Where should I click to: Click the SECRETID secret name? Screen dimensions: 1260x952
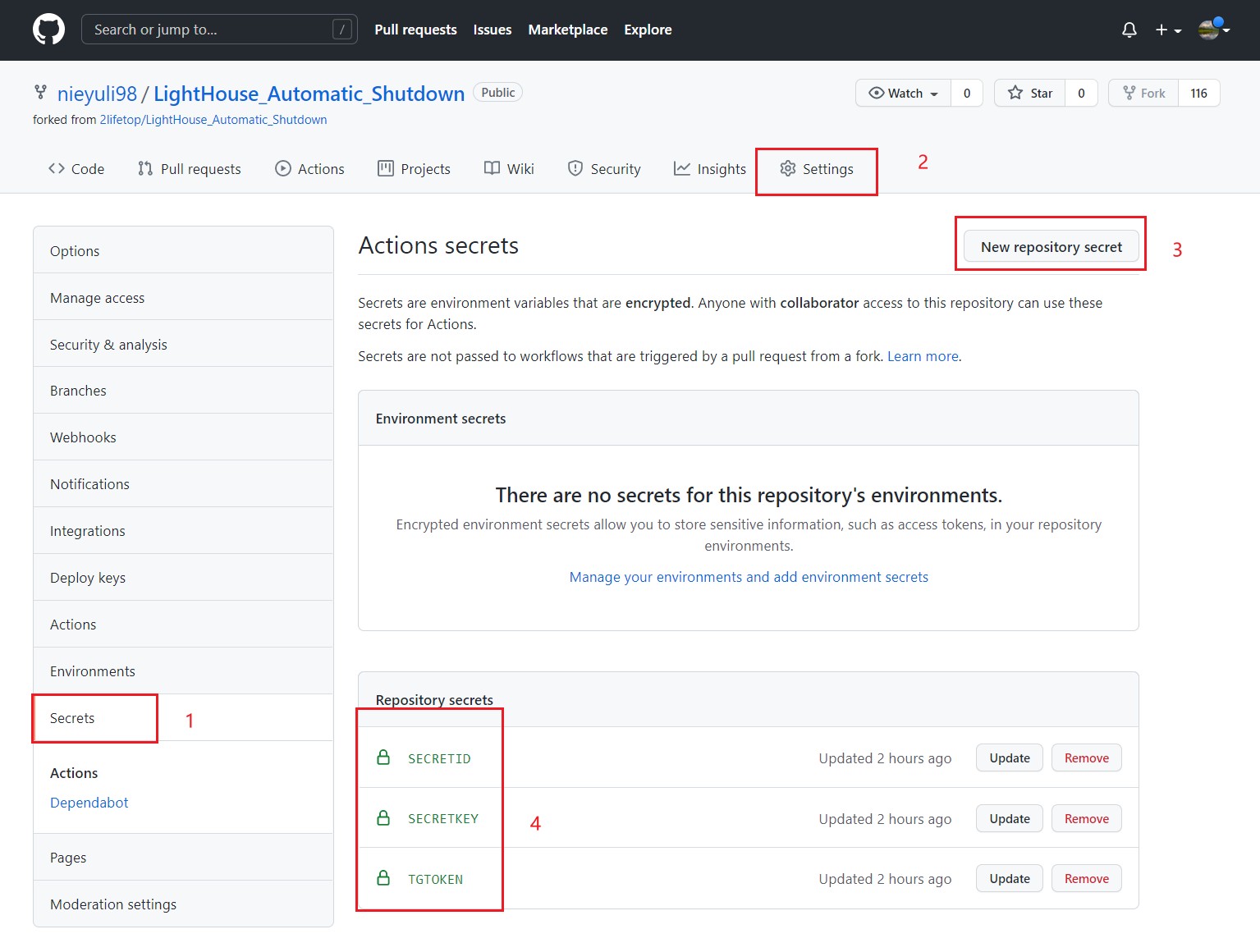[x=439, y=759]
